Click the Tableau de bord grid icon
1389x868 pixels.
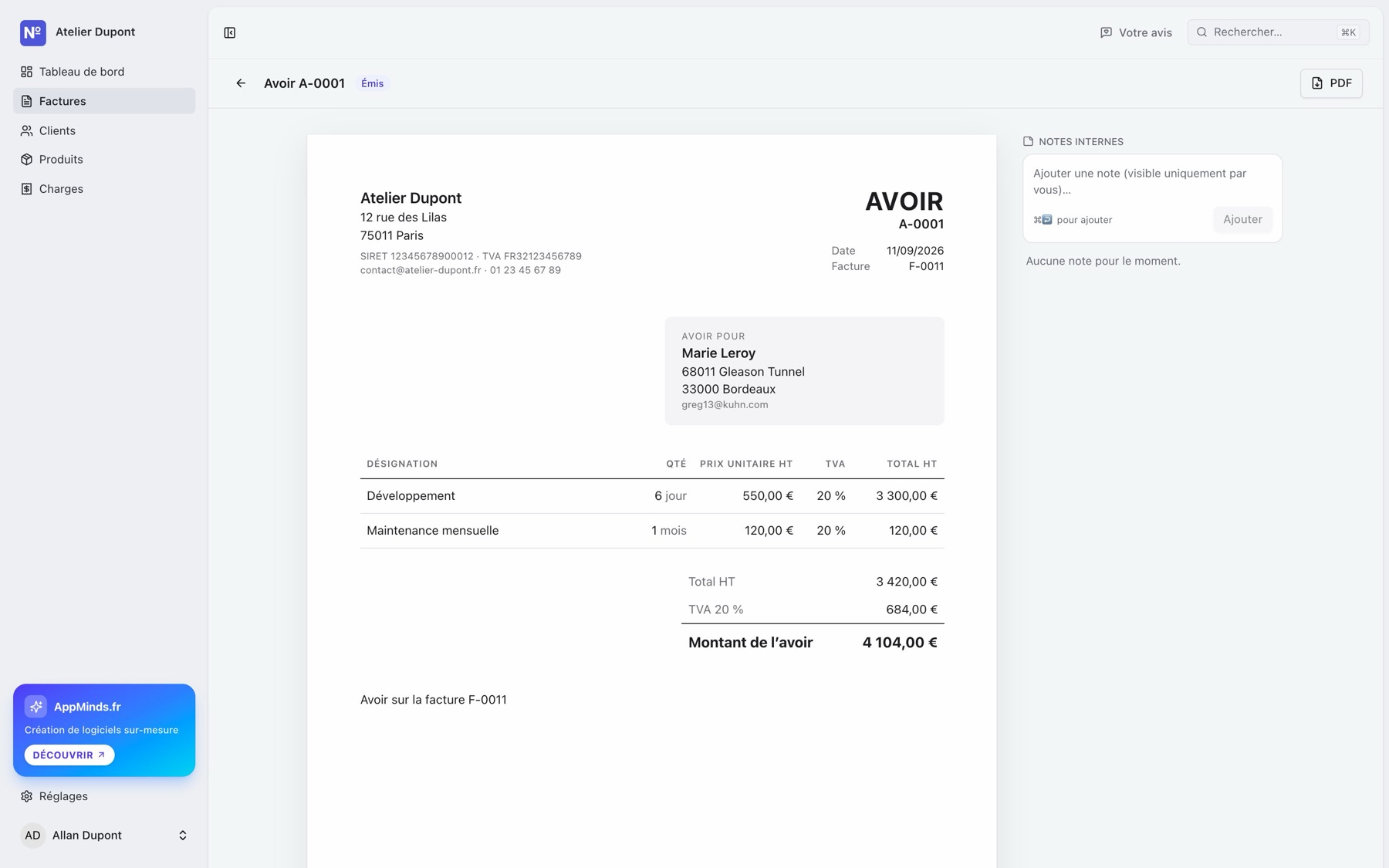tap(27, 72)
